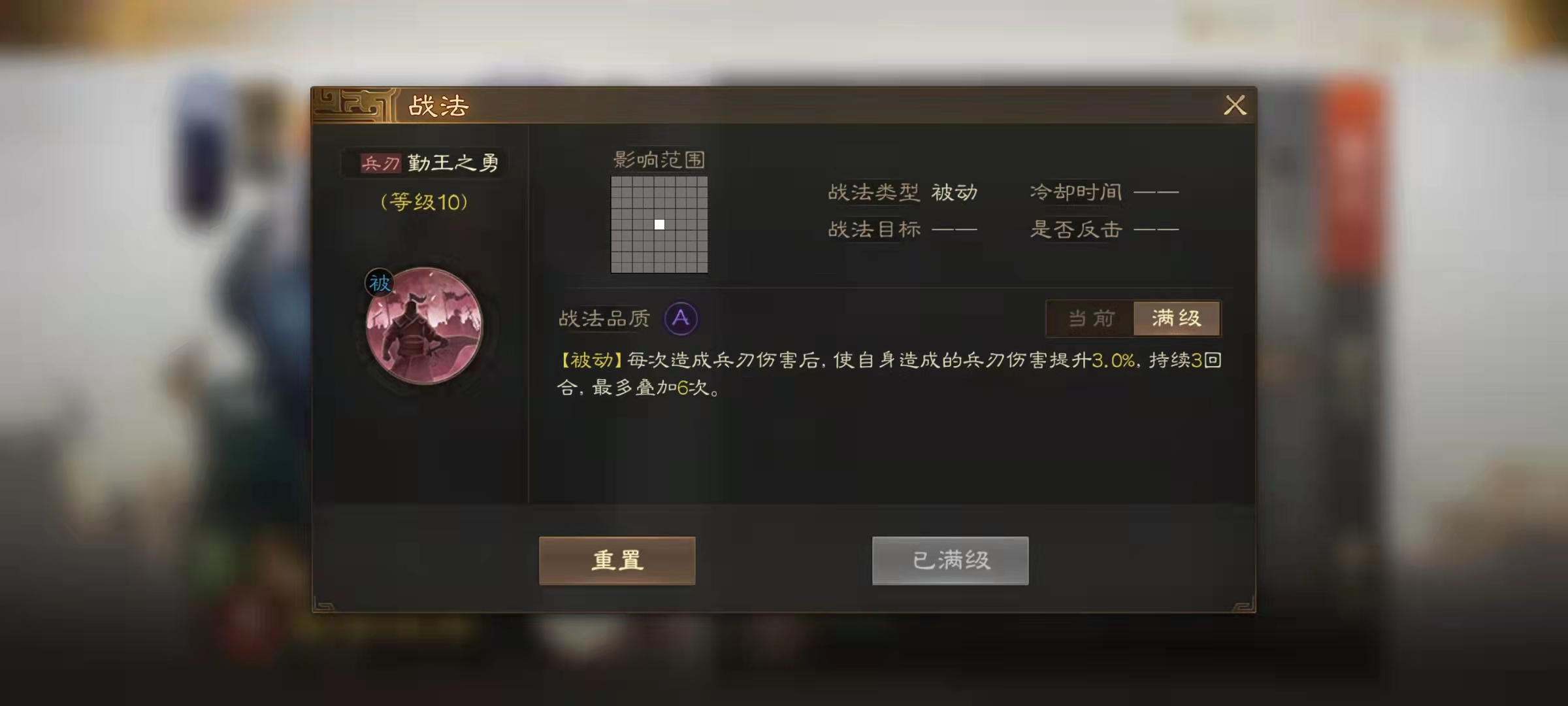Click the 战法目标 field

tap(903, 229)
